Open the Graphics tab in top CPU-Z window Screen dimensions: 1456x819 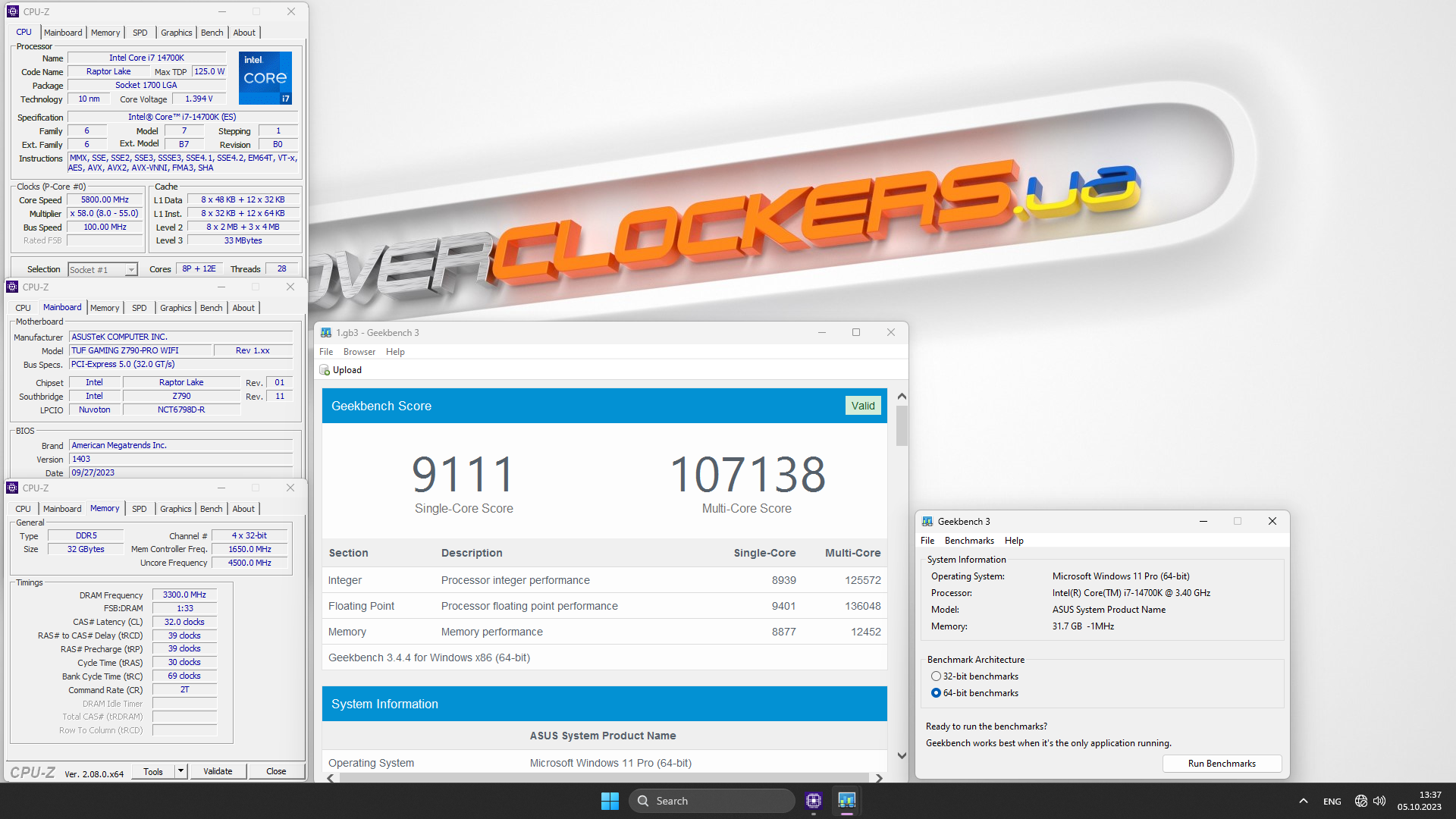[x=177, y=33]
